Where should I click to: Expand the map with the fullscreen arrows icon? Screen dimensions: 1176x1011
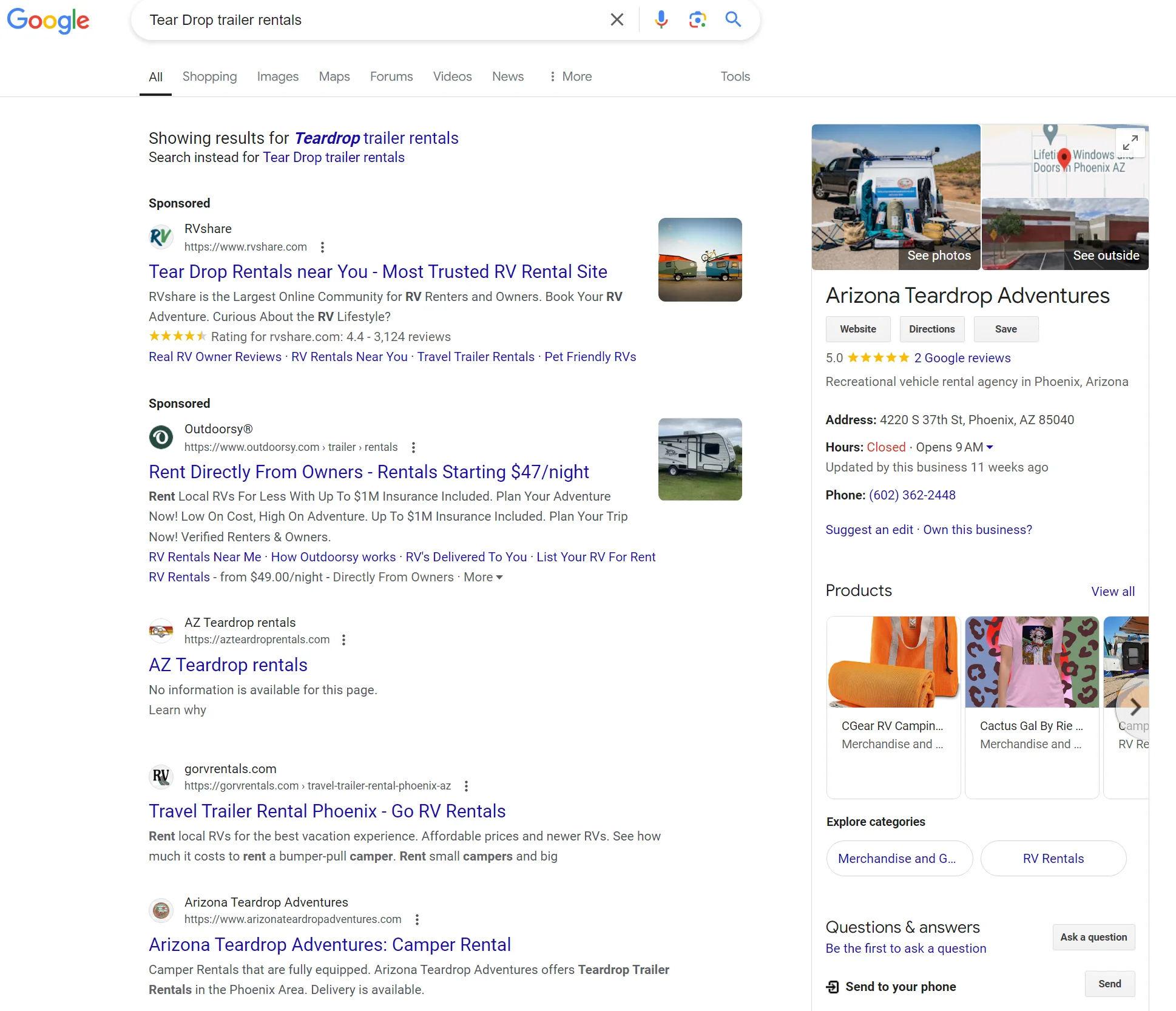[x=1129, y=143]
